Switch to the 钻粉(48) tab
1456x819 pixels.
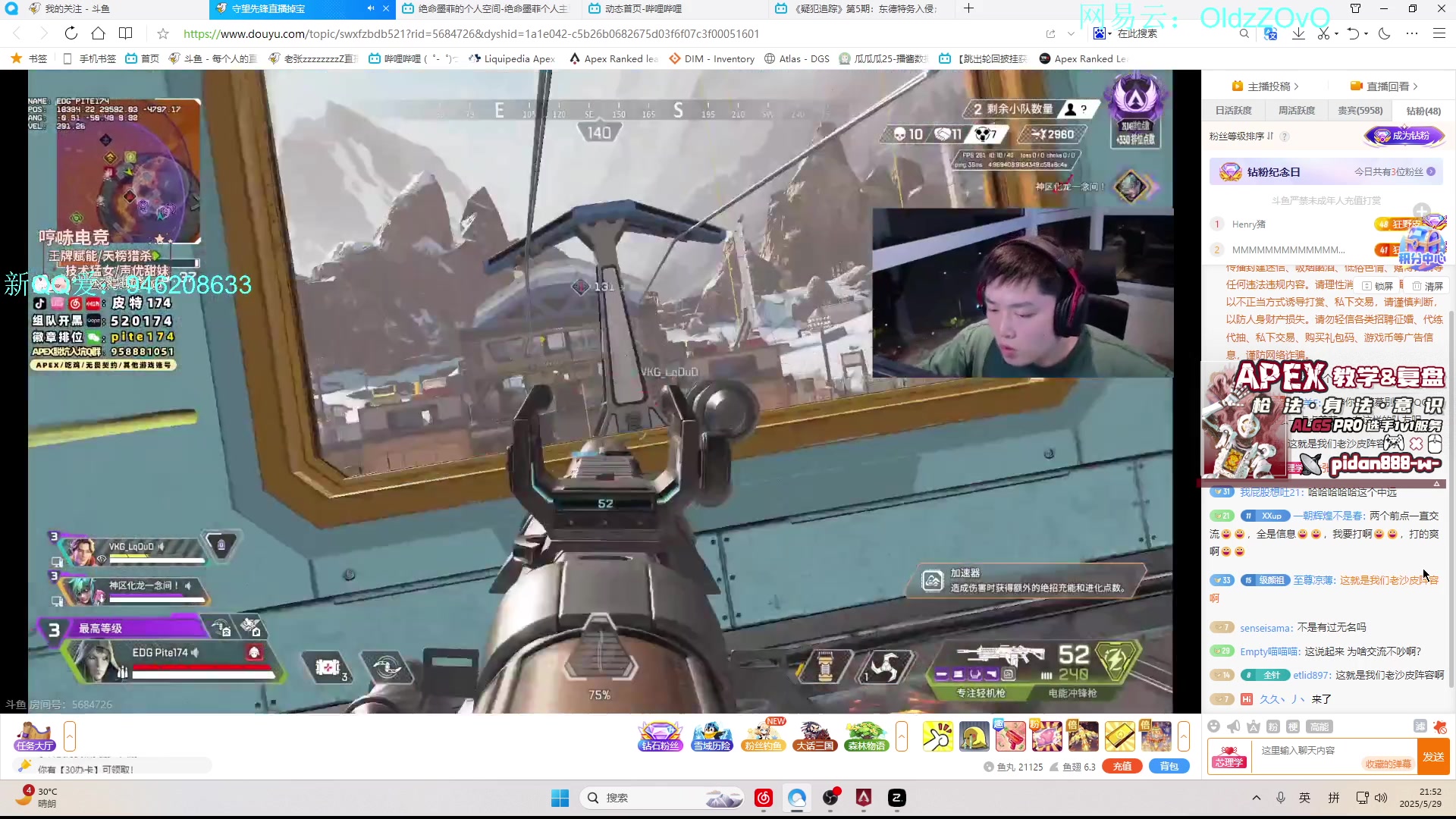point(1423,111)
